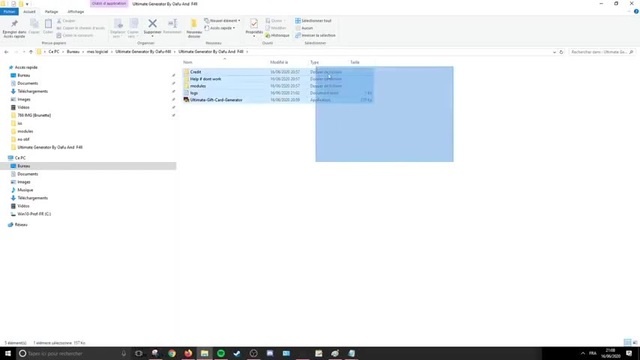Image resolution: width=640 pixels, height=360 pixels.
Task: Sort files by the Nom column header
Action: pyautogui.click(x=188, y=62)
